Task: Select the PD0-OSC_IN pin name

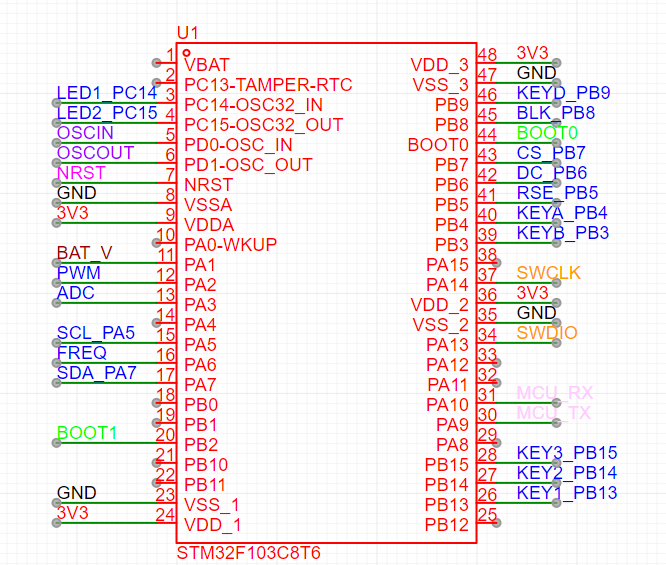Action: point(238,145)
